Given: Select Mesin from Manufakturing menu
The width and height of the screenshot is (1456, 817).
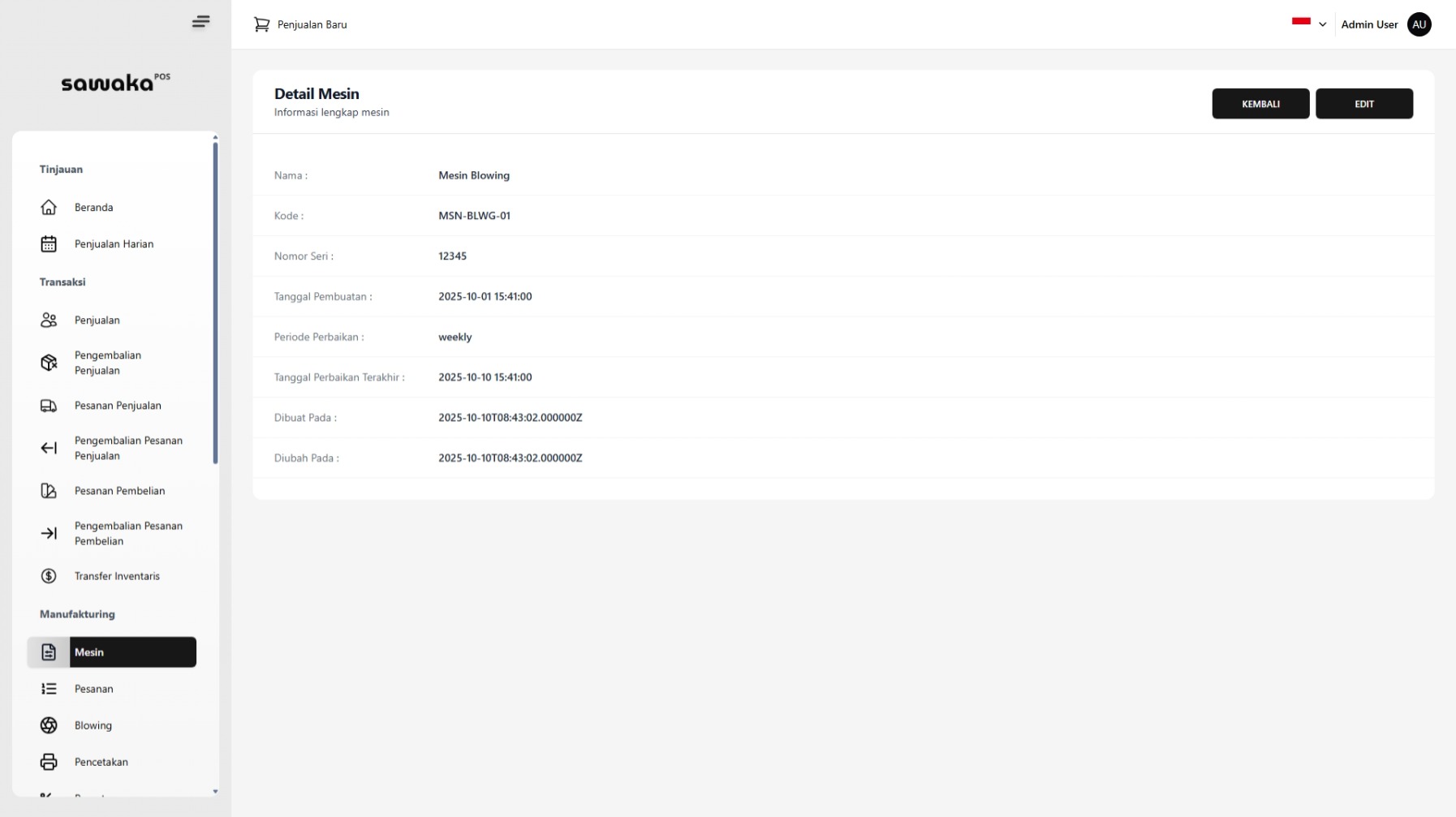Looking at the screenshot, I should point(112,652).
